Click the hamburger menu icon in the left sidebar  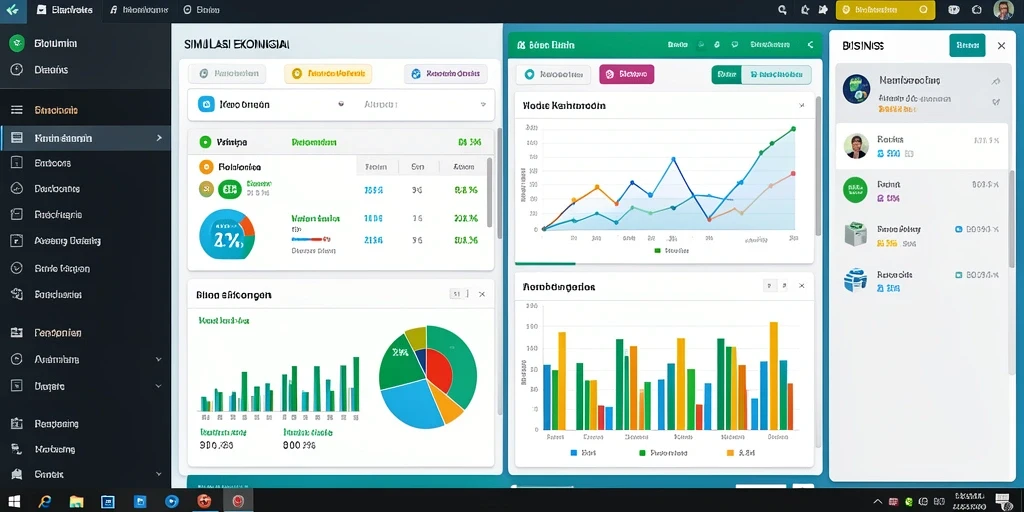(17, 110)
